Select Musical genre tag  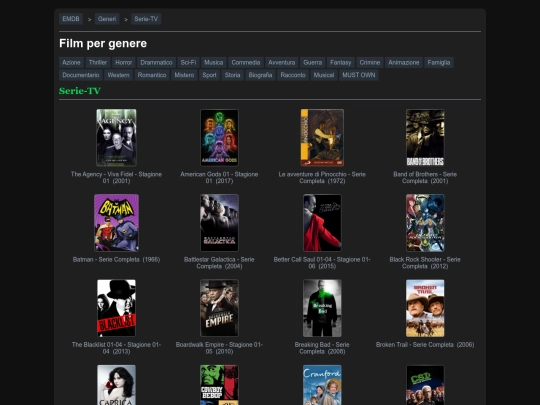(x=324, y=75)
